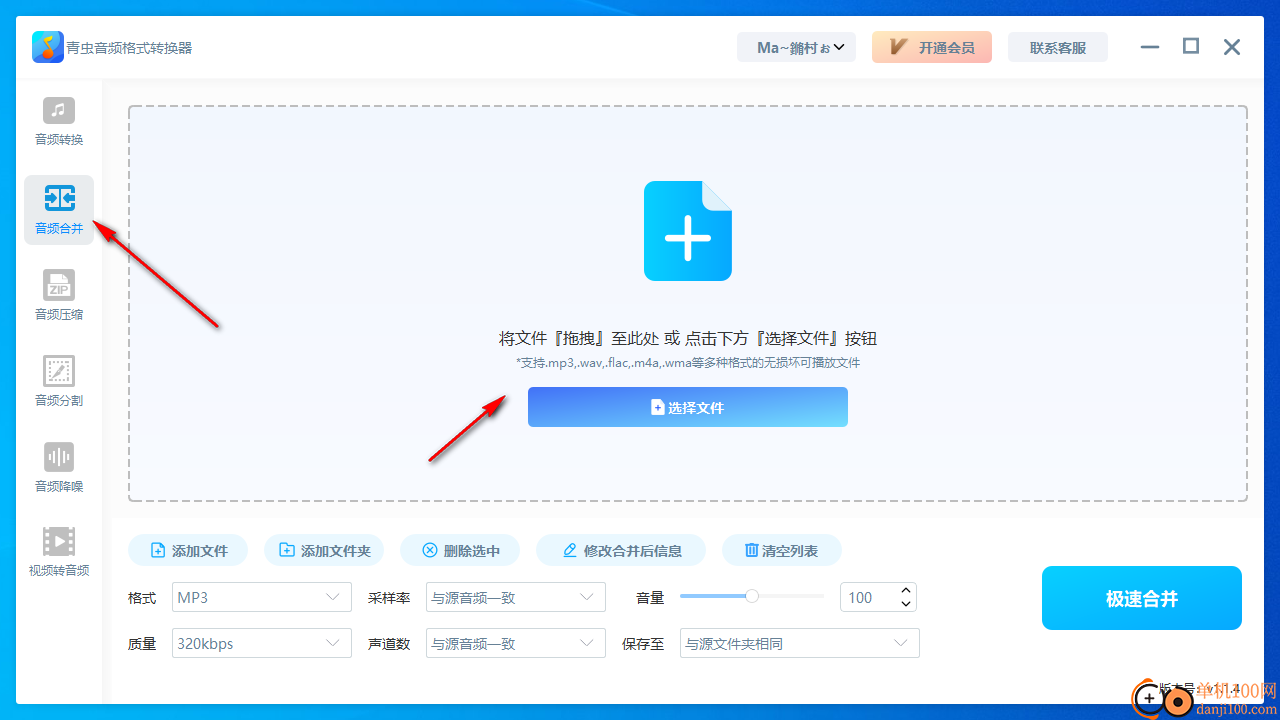
Task: Expand the 采样率 dropdown
Action: pos(515,596)
